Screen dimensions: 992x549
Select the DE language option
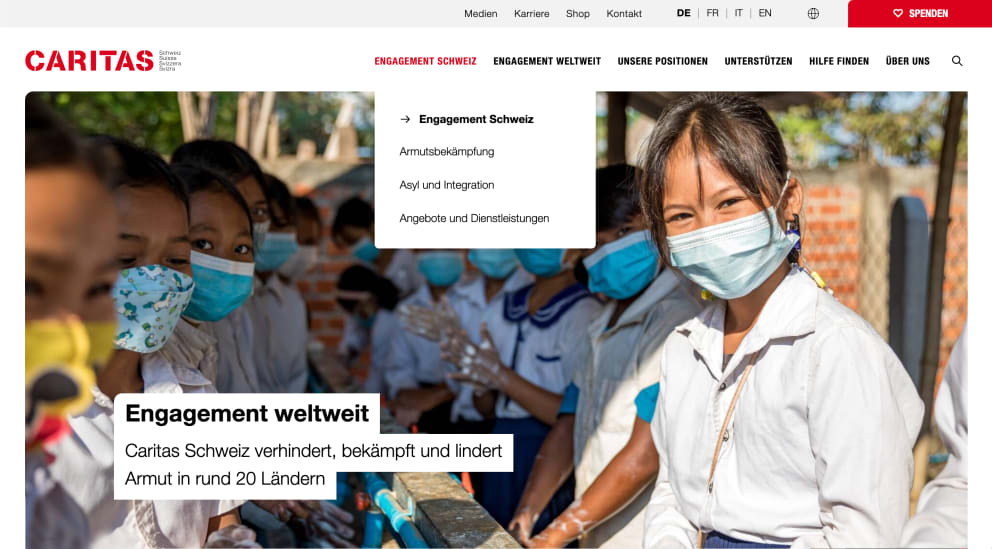pos(683,13)
